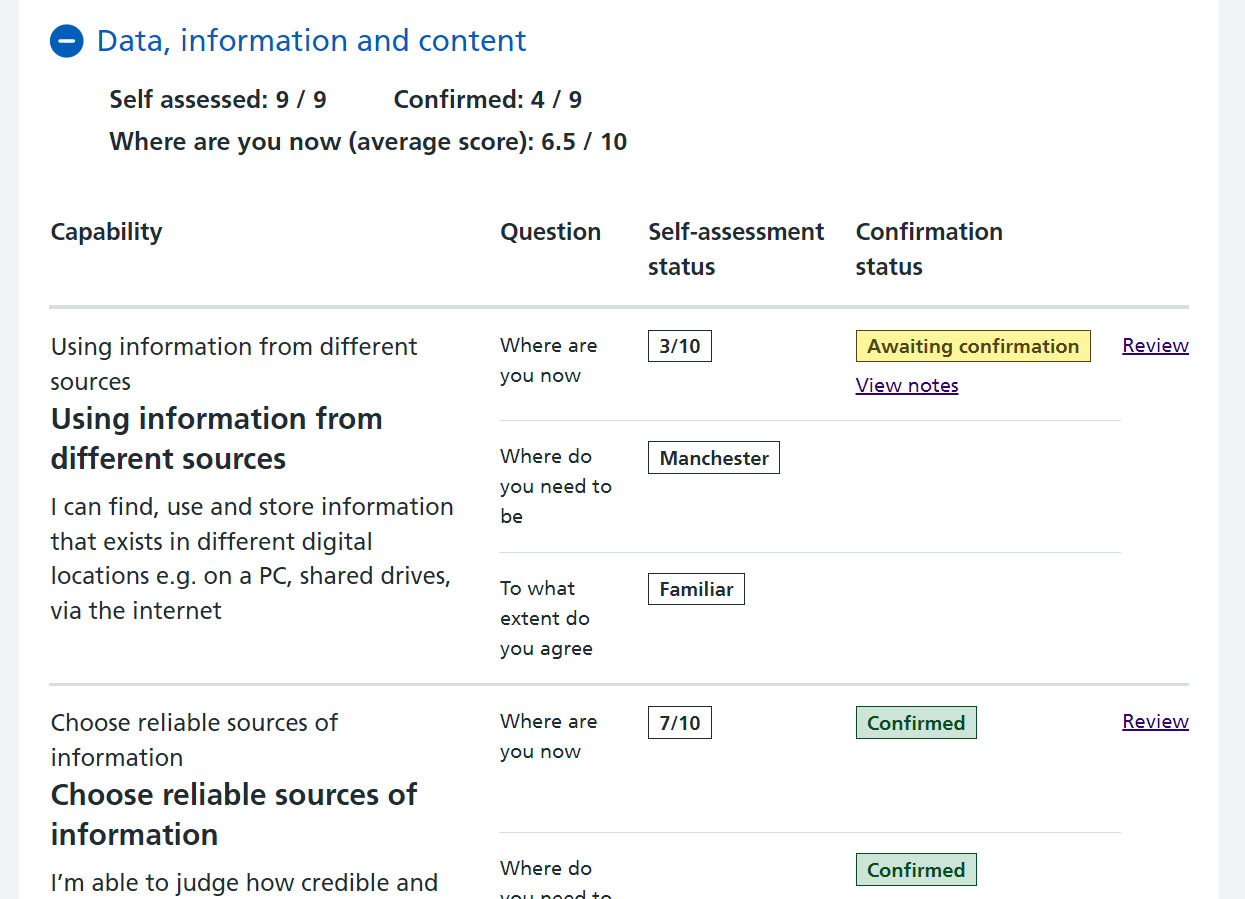This screenshot has height=899, width=1245.
Task: Click the Self-assessment status column header
Action: [736, 249]
